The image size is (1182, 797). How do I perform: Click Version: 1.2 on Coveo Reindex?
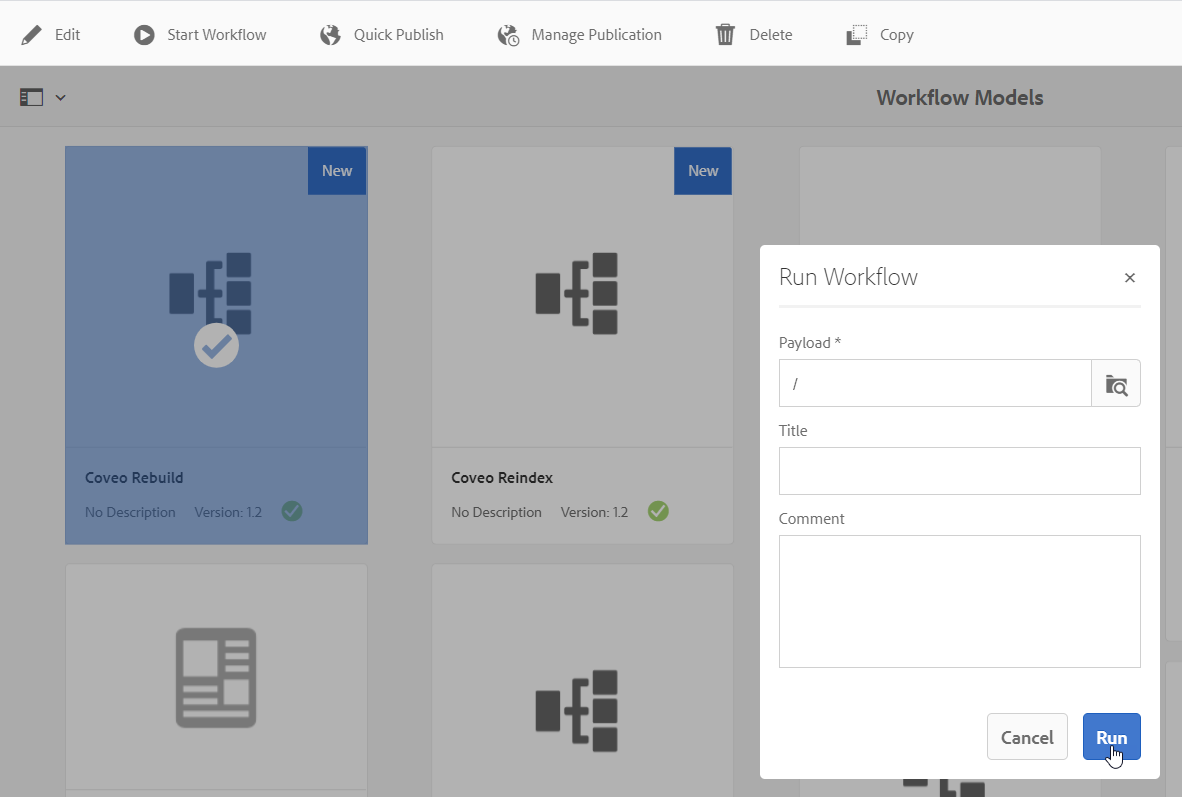pyautogui.click(x=594, y=512)
